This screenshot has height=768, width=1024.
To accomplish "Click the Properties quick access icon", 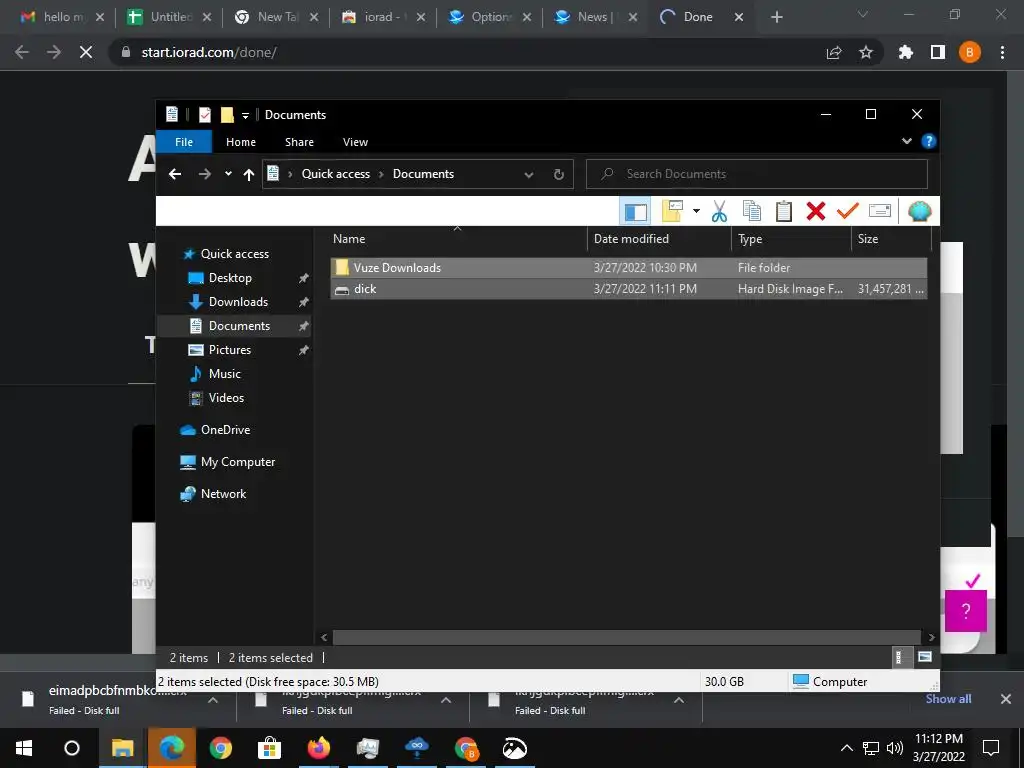I will [204, 115].
